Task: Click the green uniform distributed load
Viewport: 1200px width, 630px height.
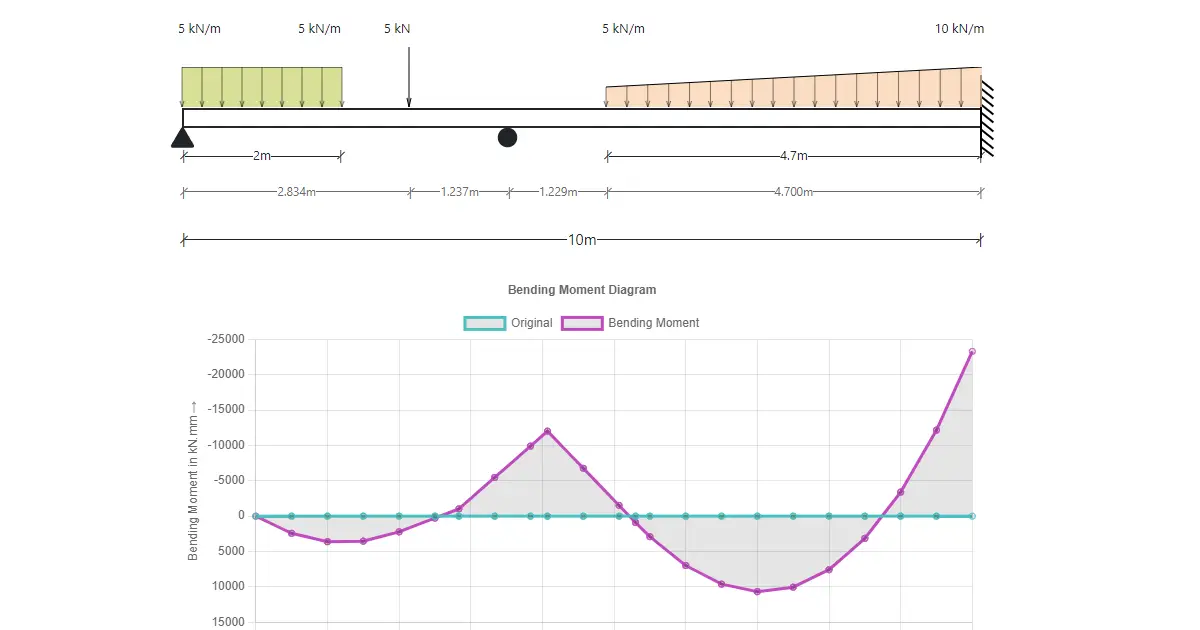Action: (262, 87)
